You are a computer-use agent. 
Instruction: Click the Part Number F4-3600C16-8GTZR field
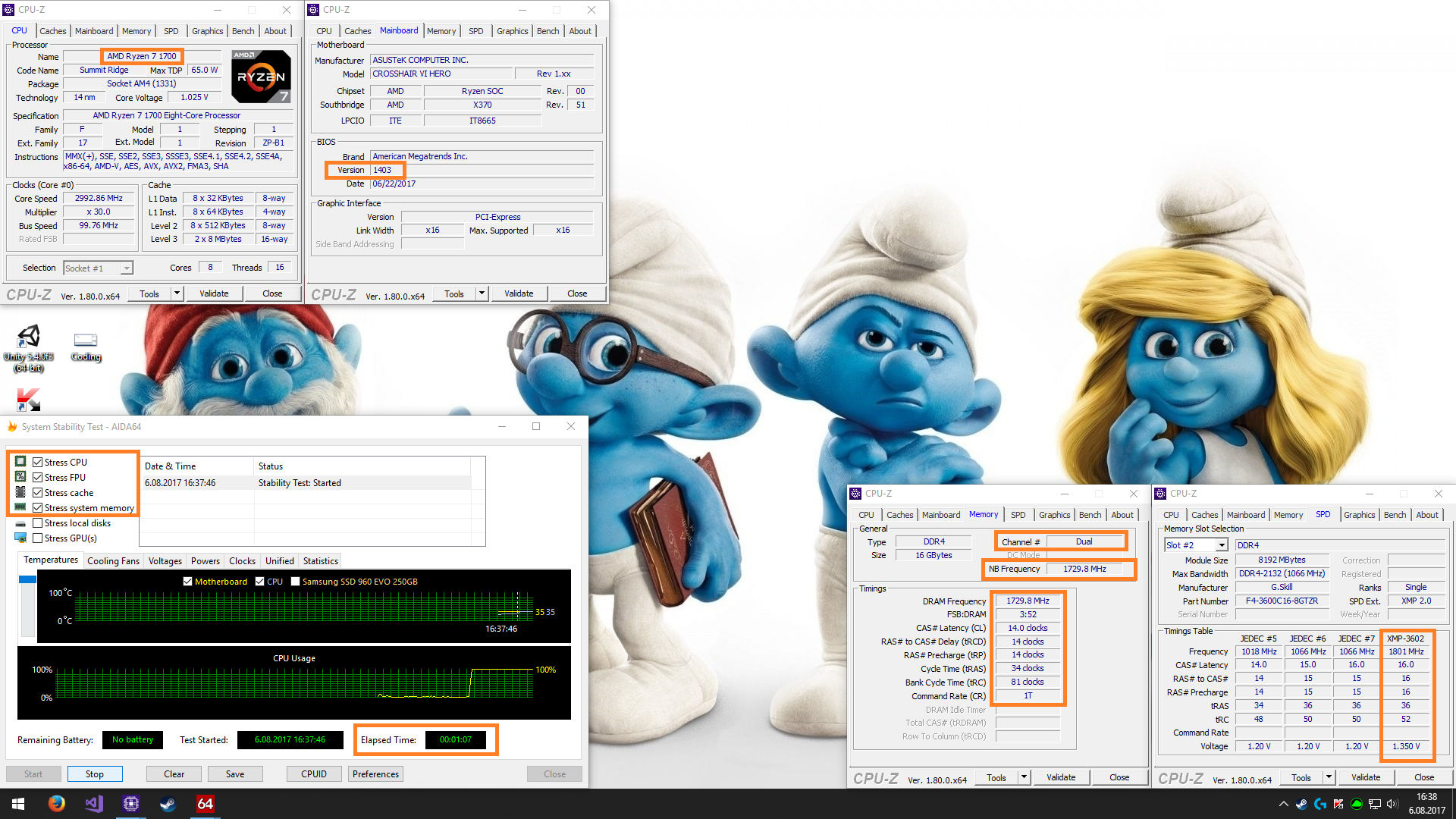pos(1282,601)
